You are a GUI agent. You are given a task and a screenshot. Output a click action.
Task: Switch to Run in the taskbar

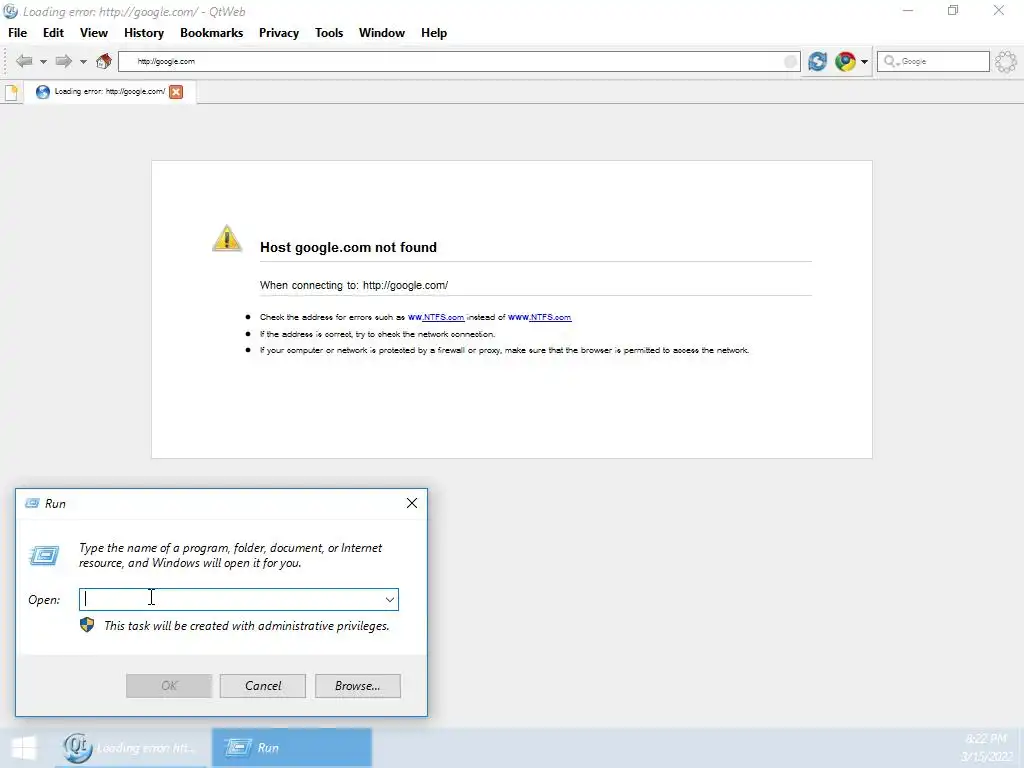(x=292, y=748)
